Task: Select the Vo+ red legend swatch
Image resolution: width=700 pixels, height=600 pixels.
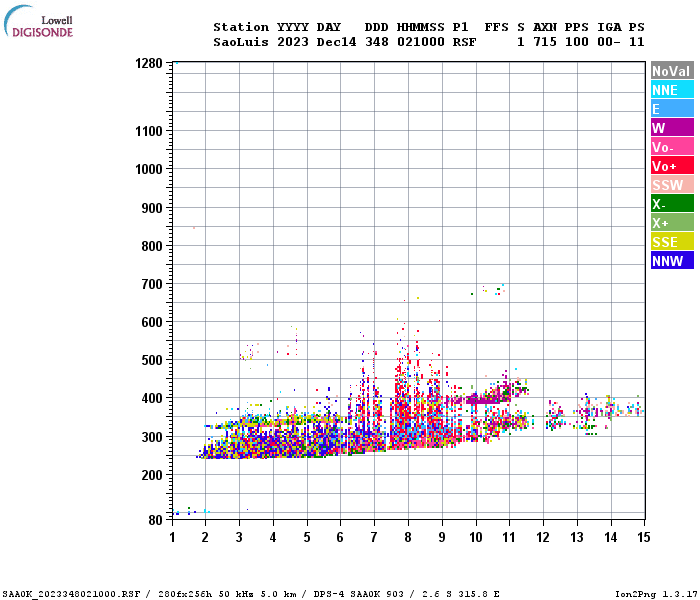Action: point(672,166)
